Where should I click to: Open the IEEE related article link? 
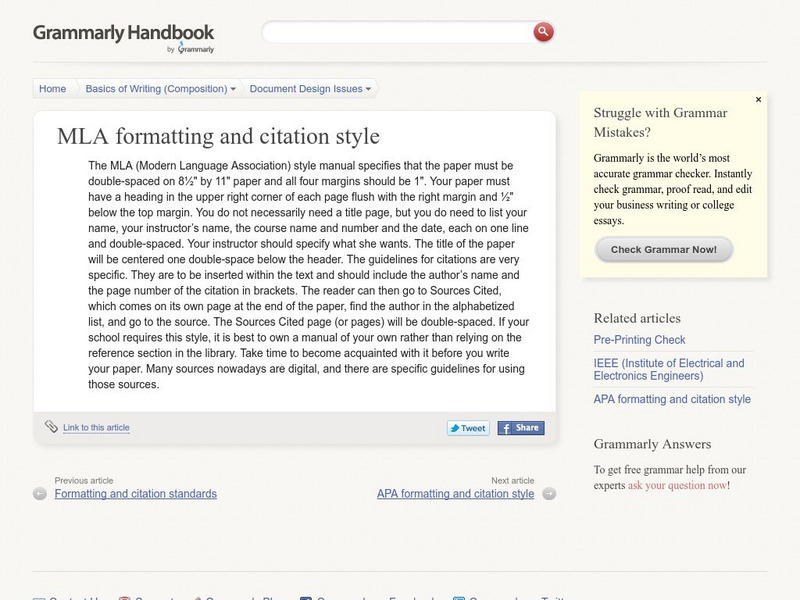pyautogui.click(x=668, y=370)
